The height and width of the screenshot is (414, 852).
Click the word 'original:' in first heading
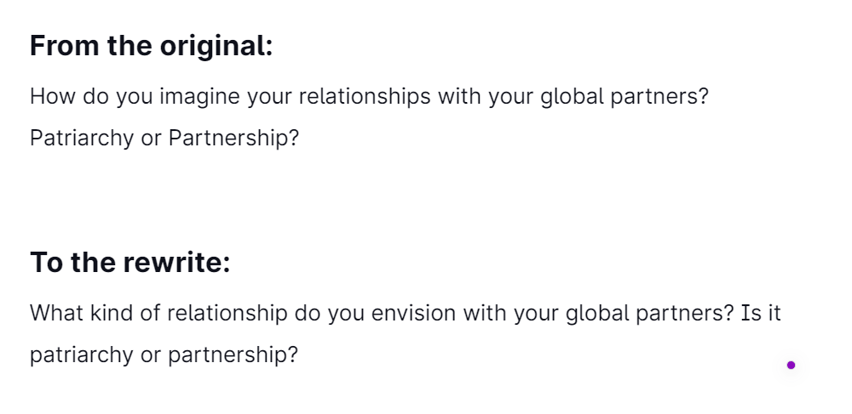(x=216, y=46)
